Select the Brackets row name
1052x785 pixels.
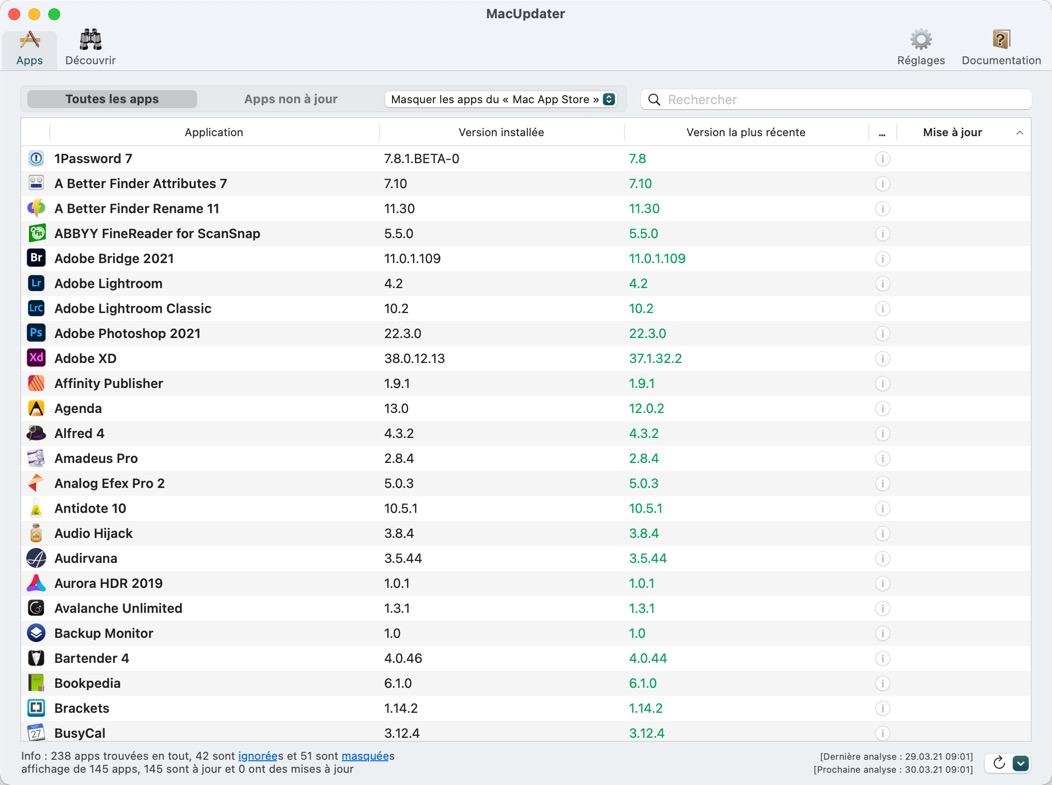tap(82, 708)
